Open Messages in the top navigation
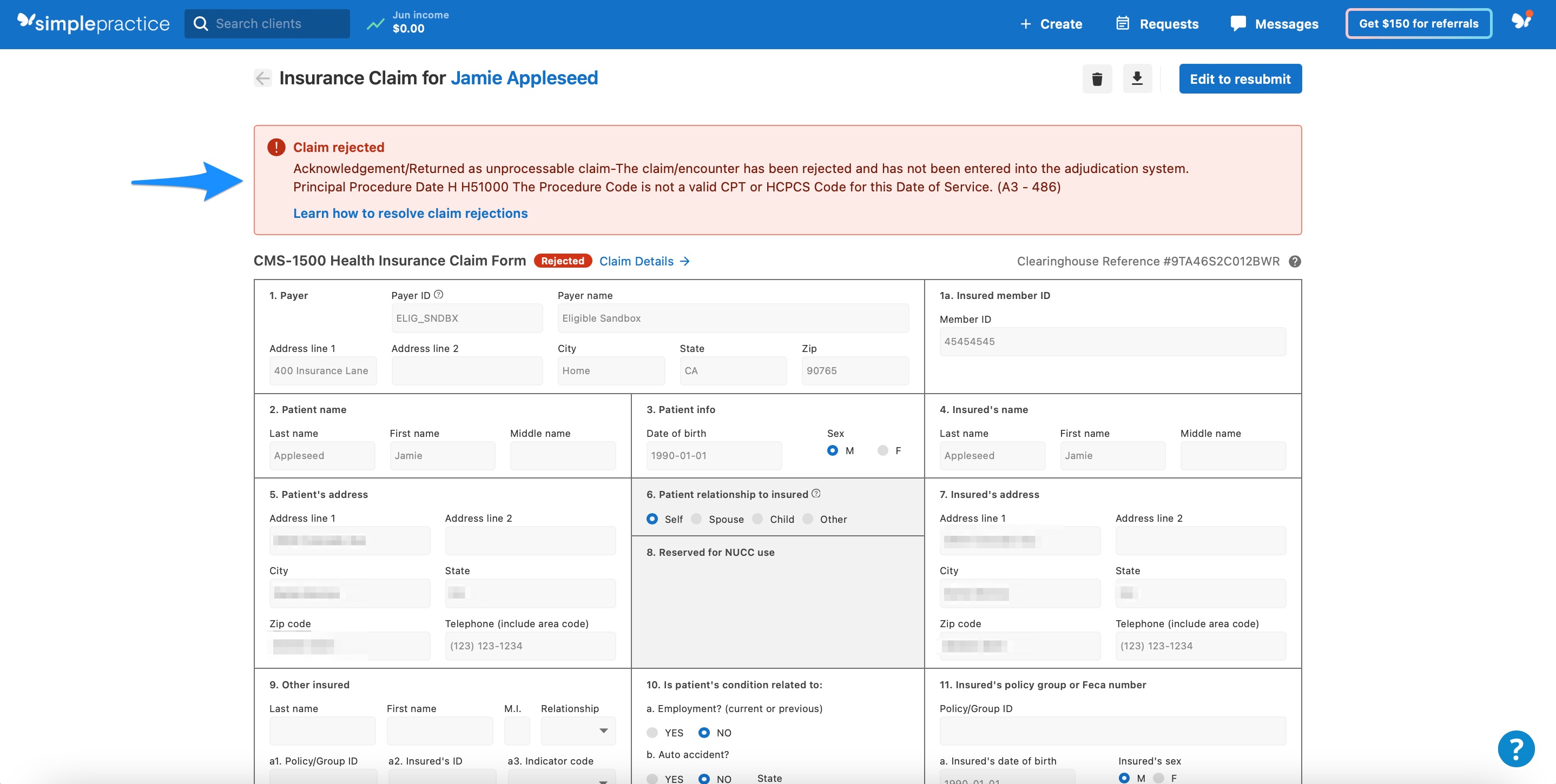This screenshot has width=1556, height=784. point(1275,24)
